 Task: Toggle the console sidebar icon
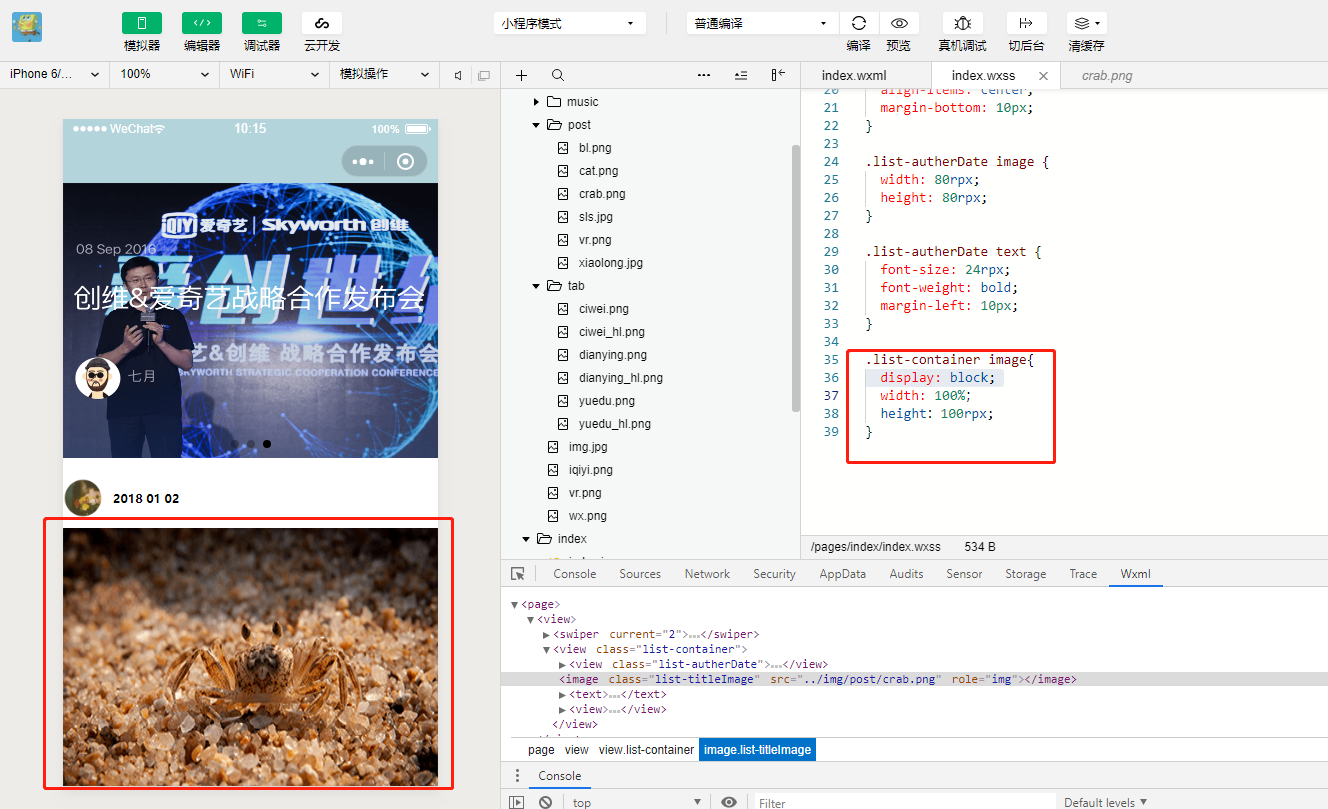(517, 802)
